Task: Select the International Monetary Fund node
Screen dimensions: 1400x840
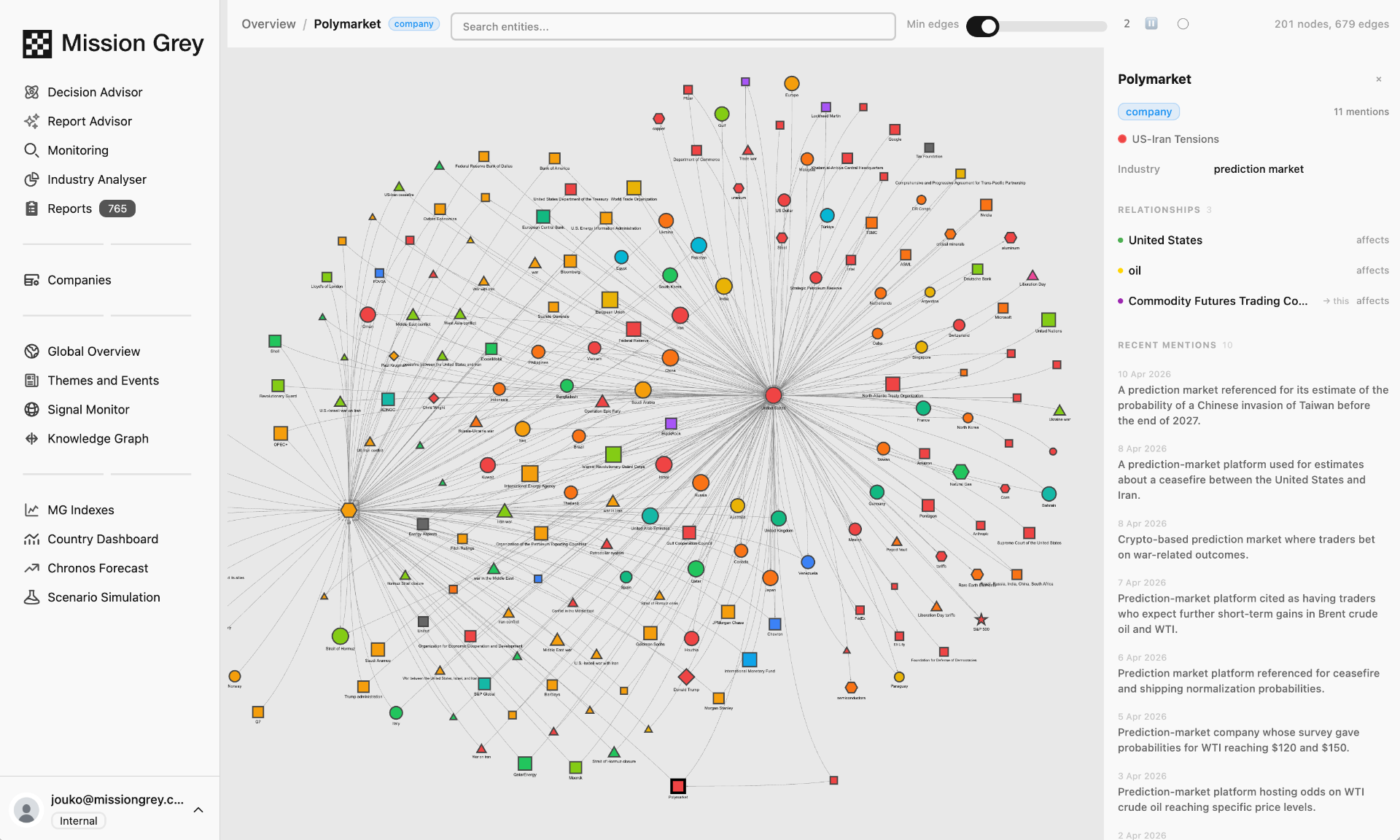Action: tap(750, 659)
